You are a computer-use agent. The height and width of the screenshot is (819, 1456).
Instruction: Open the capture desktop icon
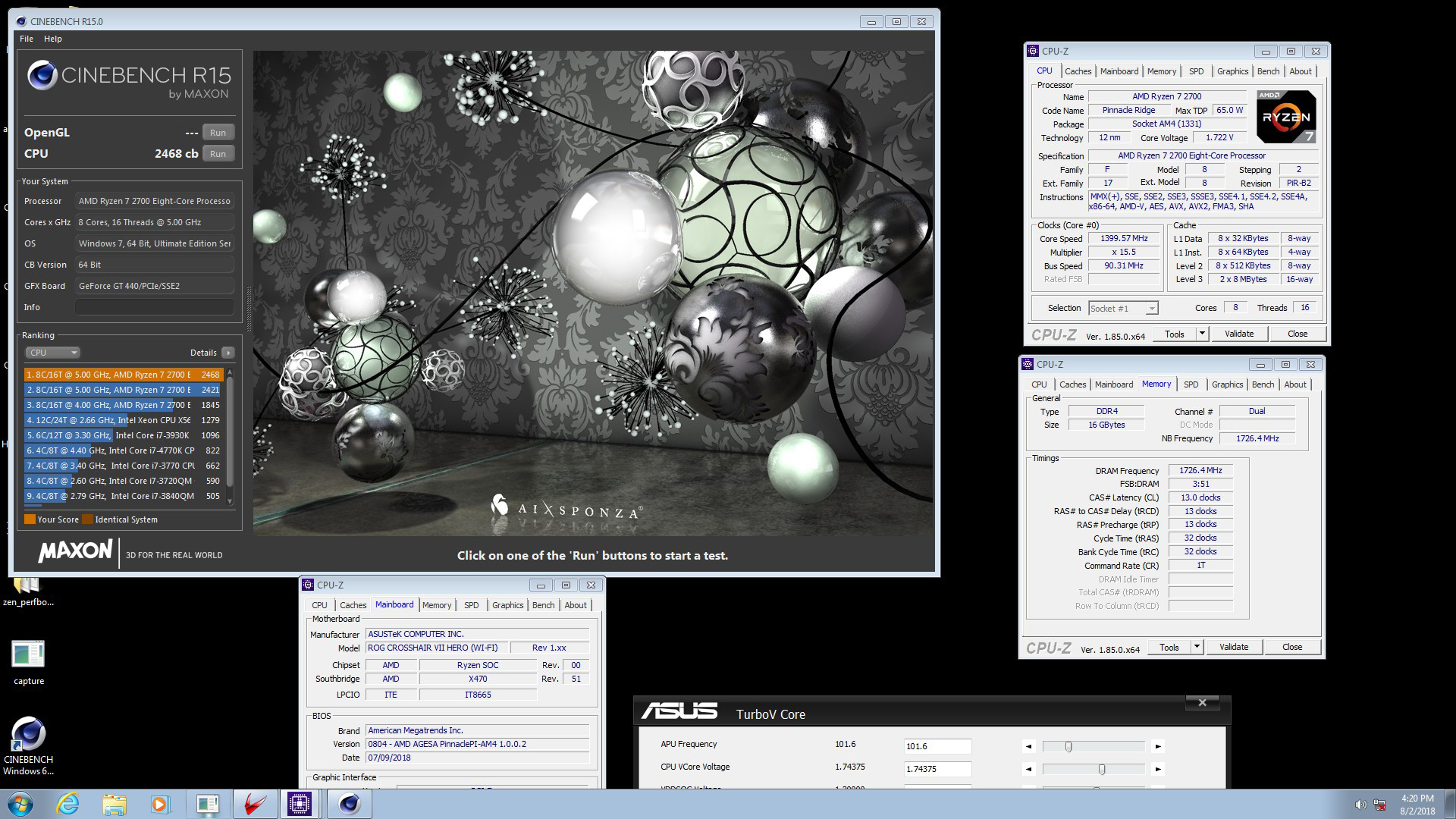point(29,663)
